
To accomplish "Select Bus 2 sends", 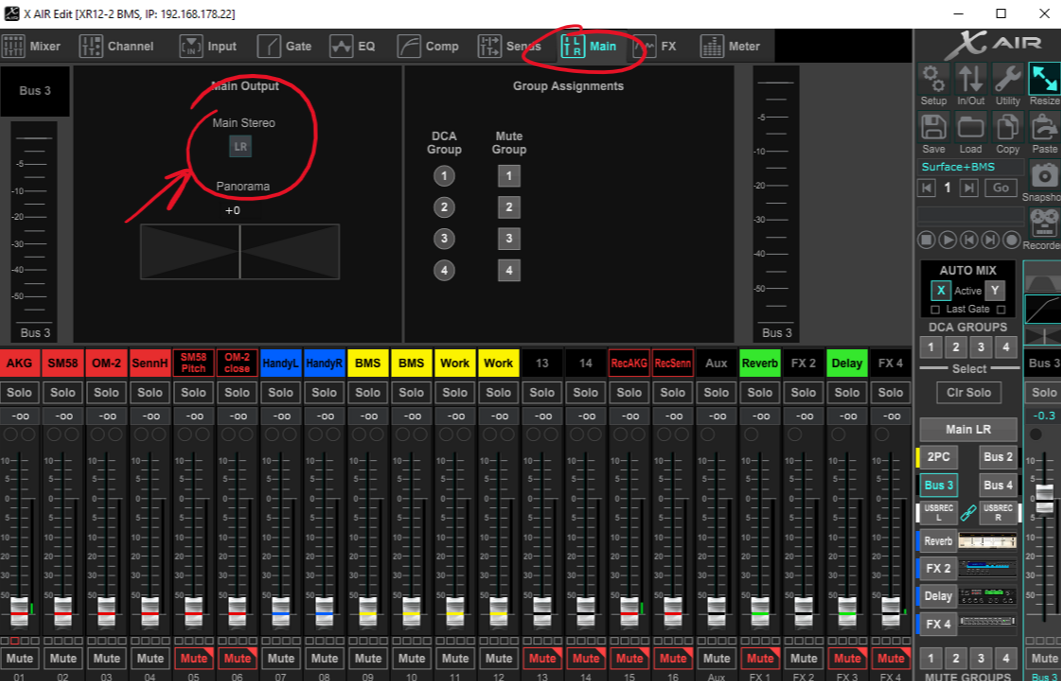I will pos(998,457).
